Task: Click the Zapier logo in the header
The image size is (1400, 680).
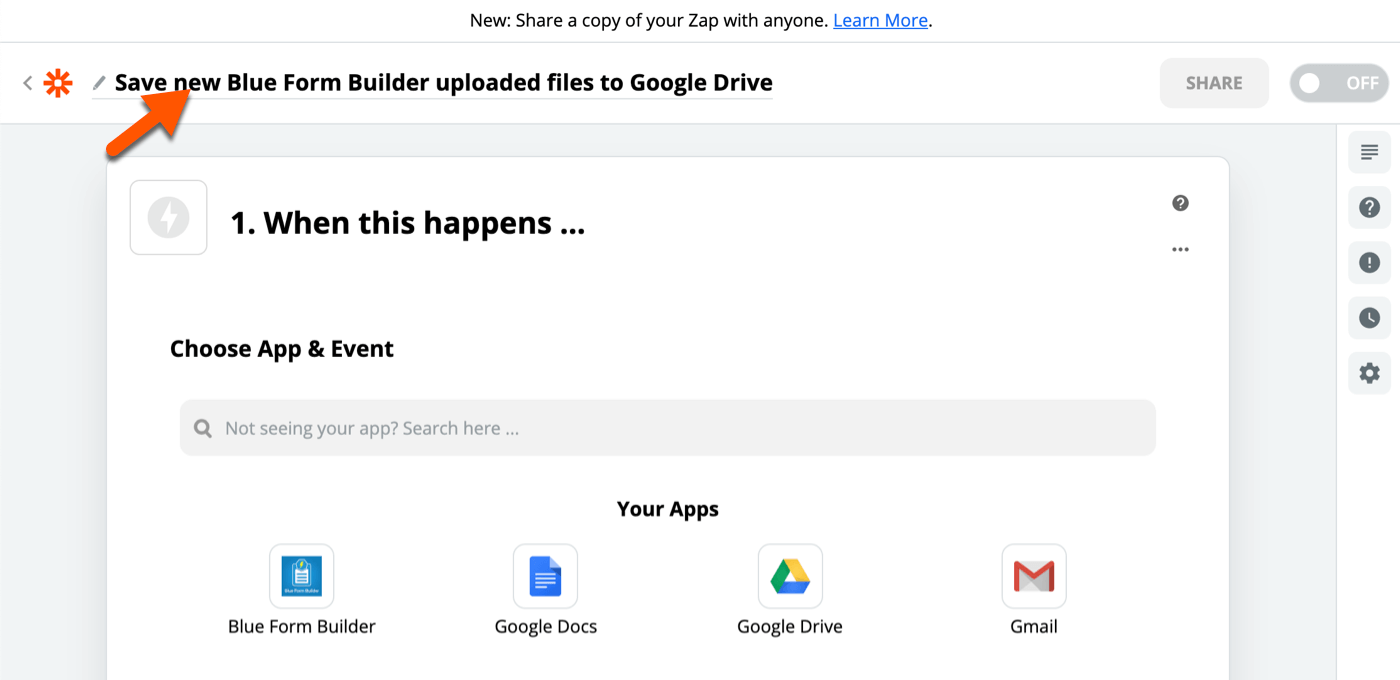Action: (x=58, y=83)
